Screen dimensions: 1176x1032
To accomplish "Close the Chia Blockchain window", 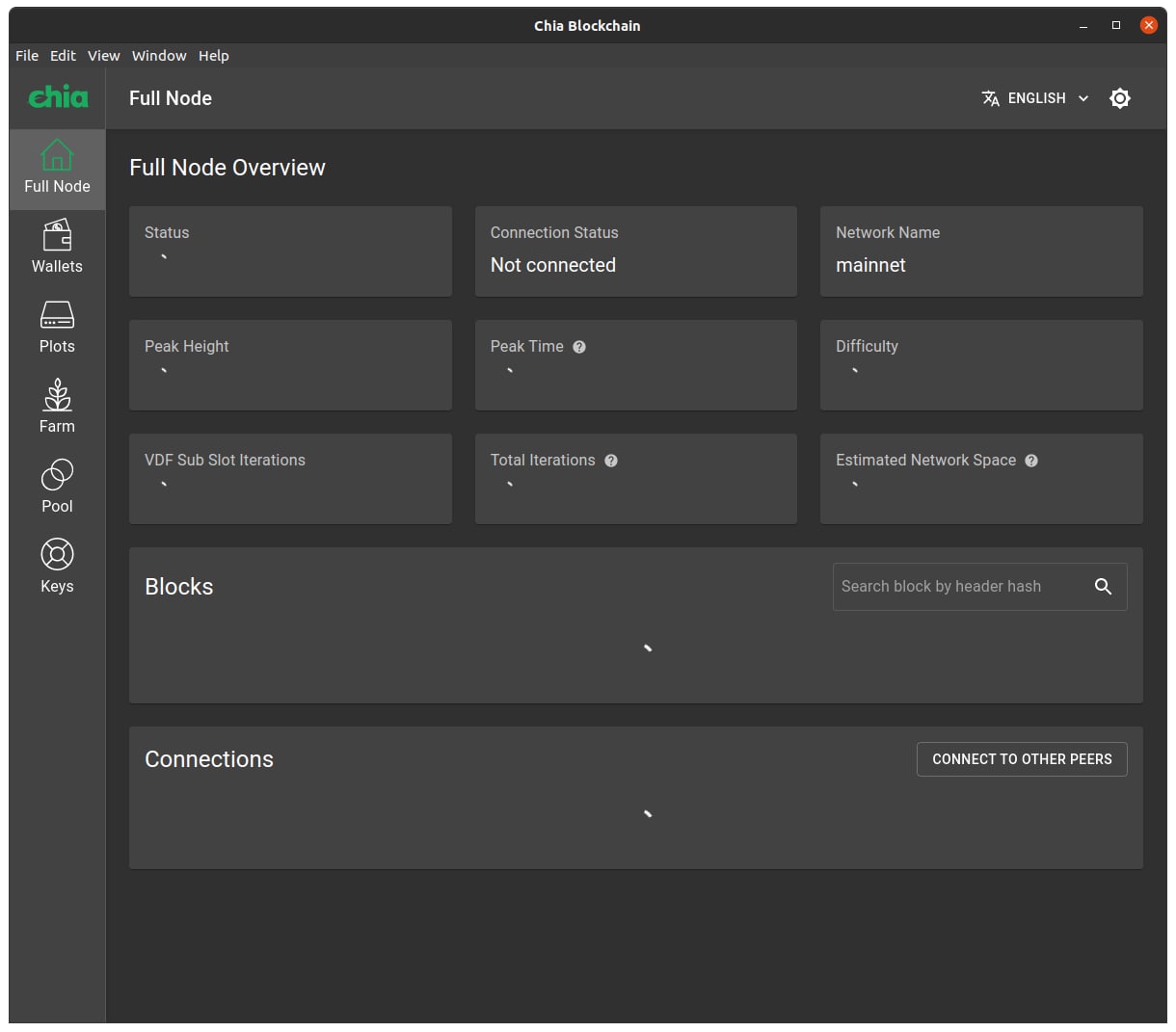I will coord(1149,26).
